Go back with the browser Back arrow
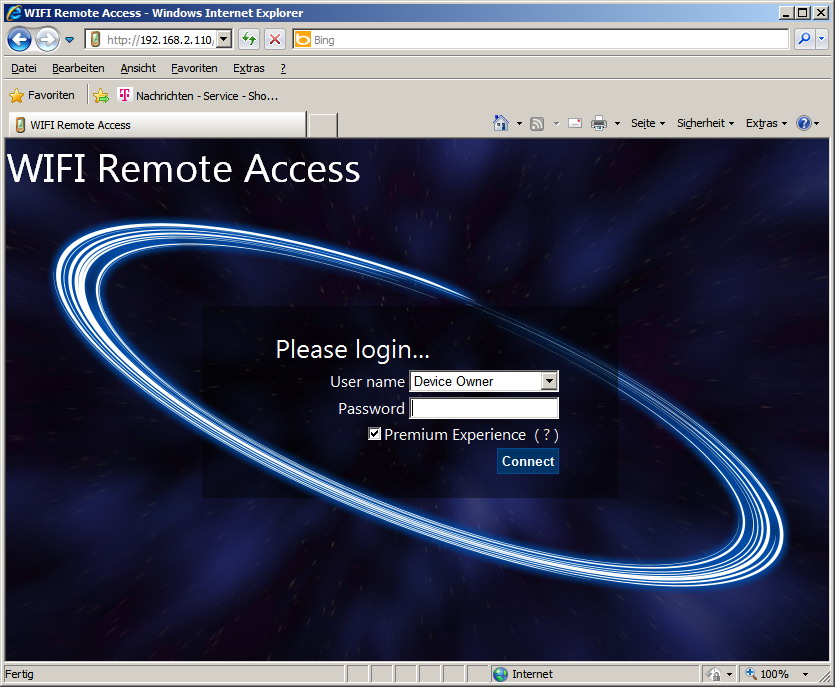Screen dimensions: 835x687 pos(20,39)
